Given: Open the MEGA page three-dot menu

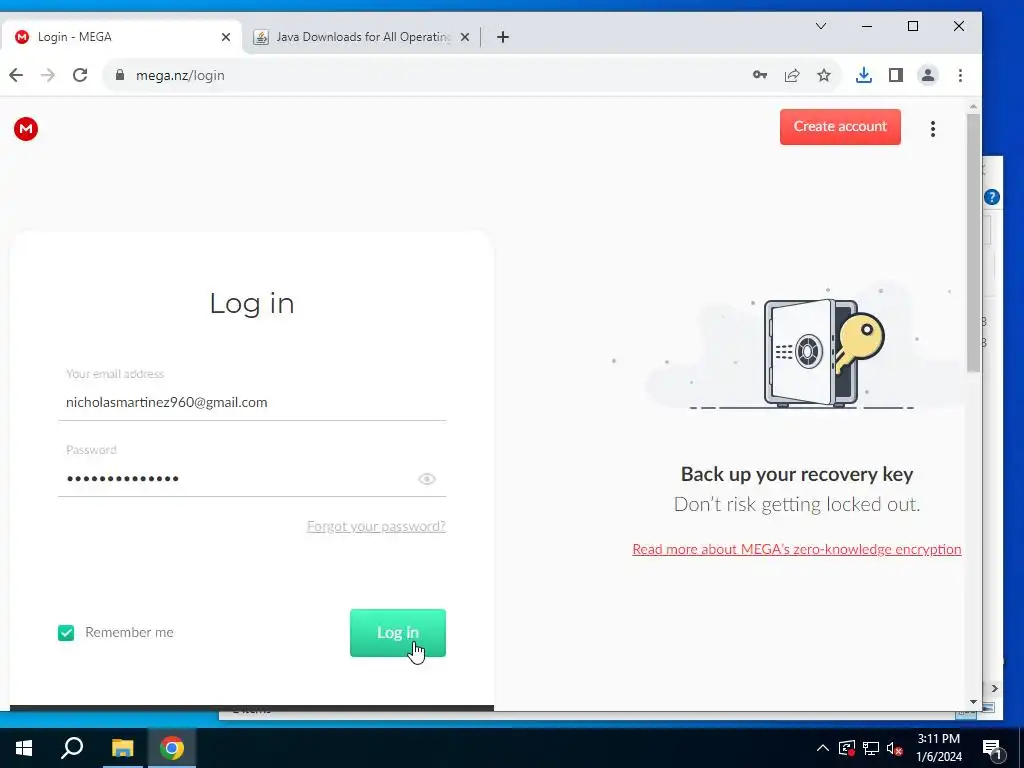Looking at the screenshot, I should pyautogui.click(x=933, y=129).
